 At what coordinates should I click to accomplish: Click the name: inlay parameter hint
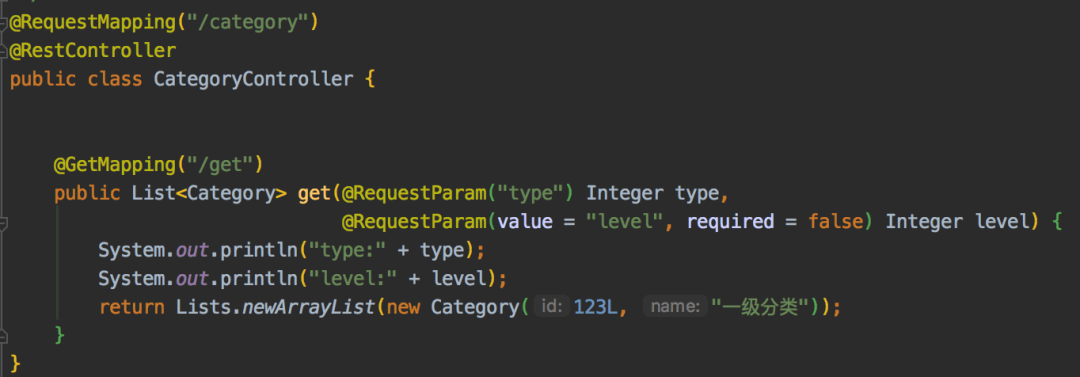676,307
